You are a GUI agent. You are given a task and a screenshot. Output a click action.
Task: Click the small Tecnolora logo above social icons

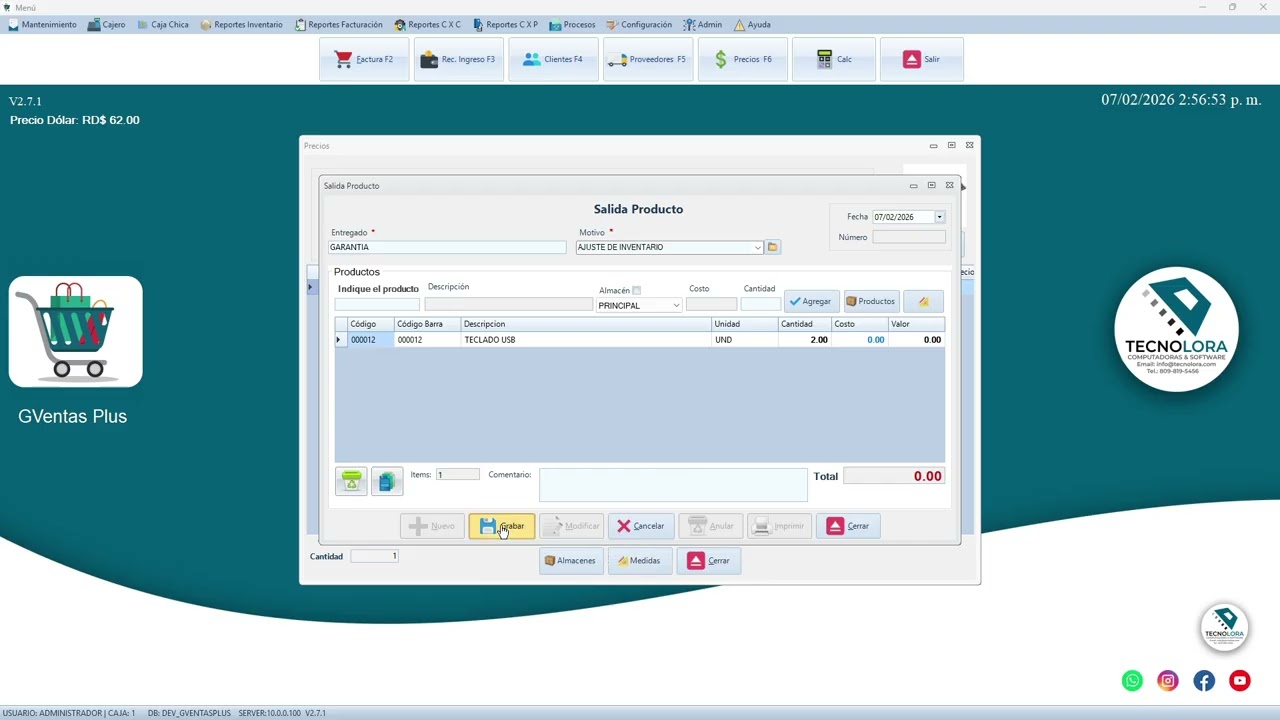click(1224, 627)
